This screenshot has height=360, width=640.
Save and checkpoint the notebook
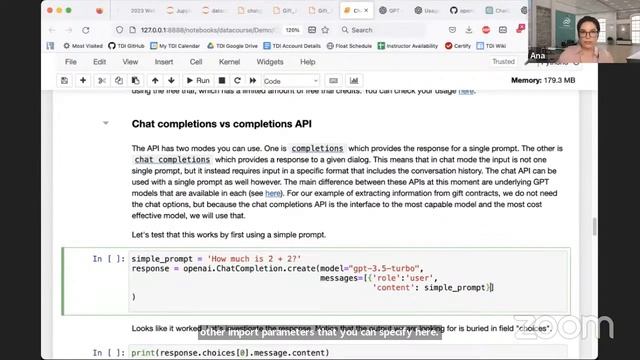pos(64,81)
